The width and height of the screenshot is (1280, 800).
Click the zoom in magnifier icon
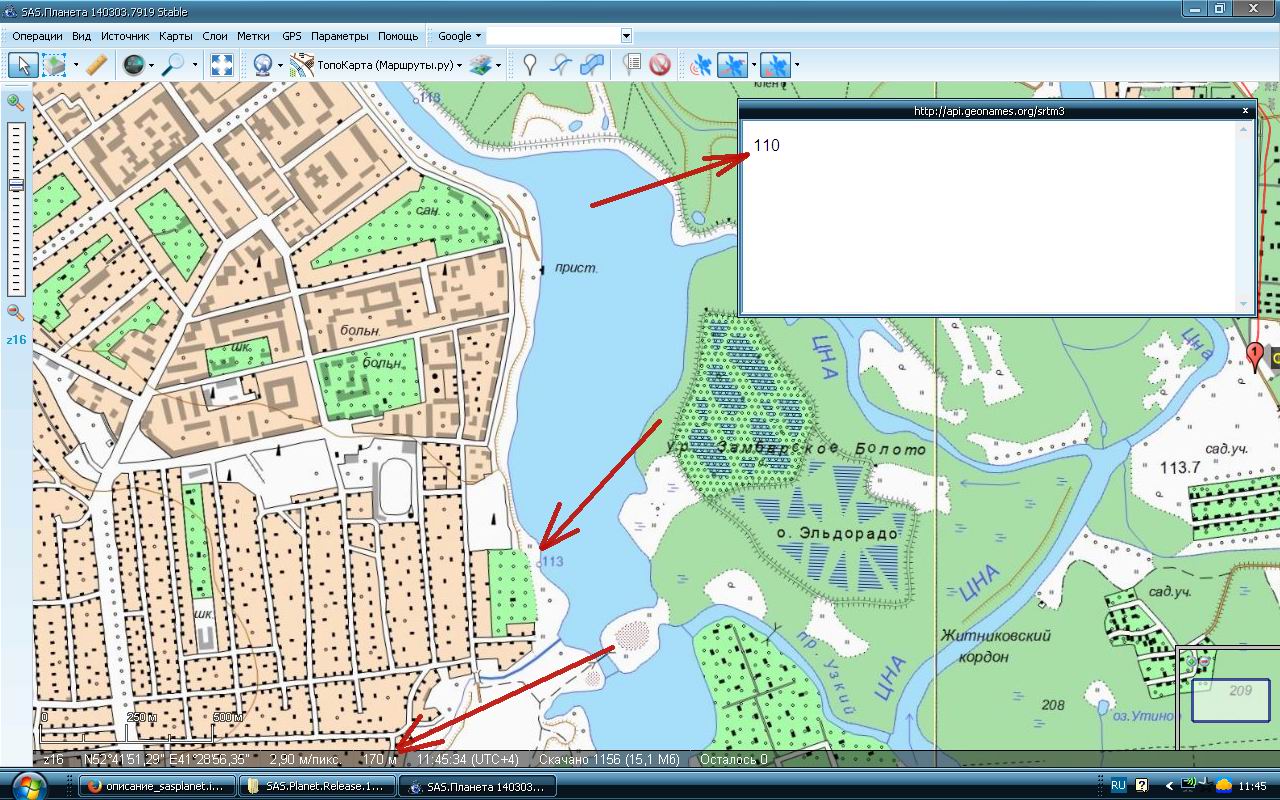coord(15,102)
